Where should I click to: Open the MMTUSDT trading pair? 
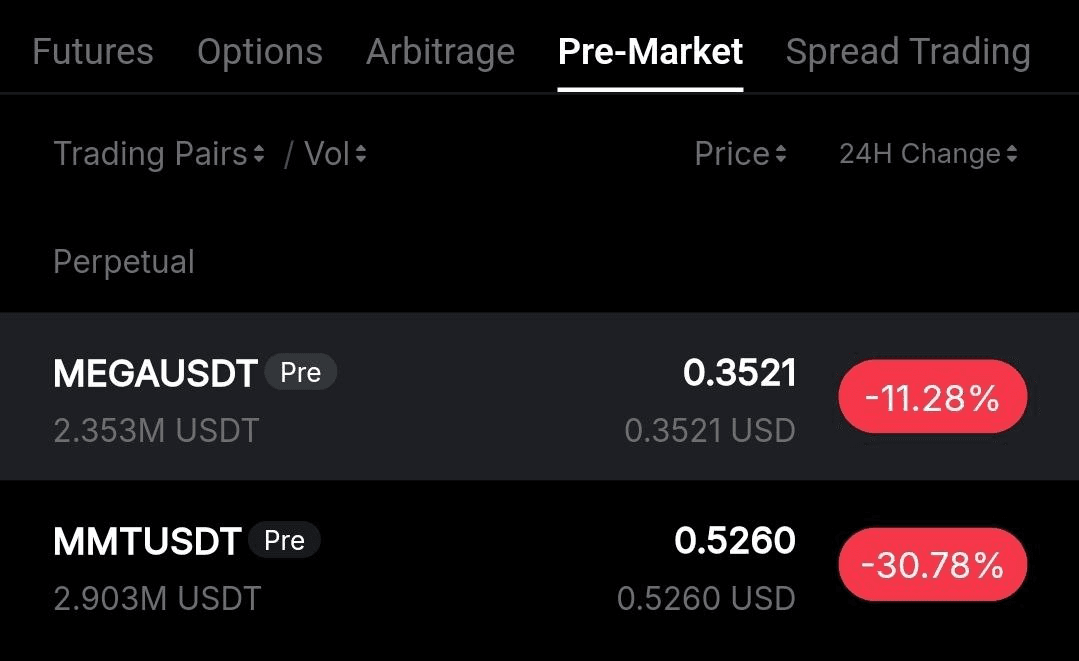pyautogui.click(x=146, y=540)
